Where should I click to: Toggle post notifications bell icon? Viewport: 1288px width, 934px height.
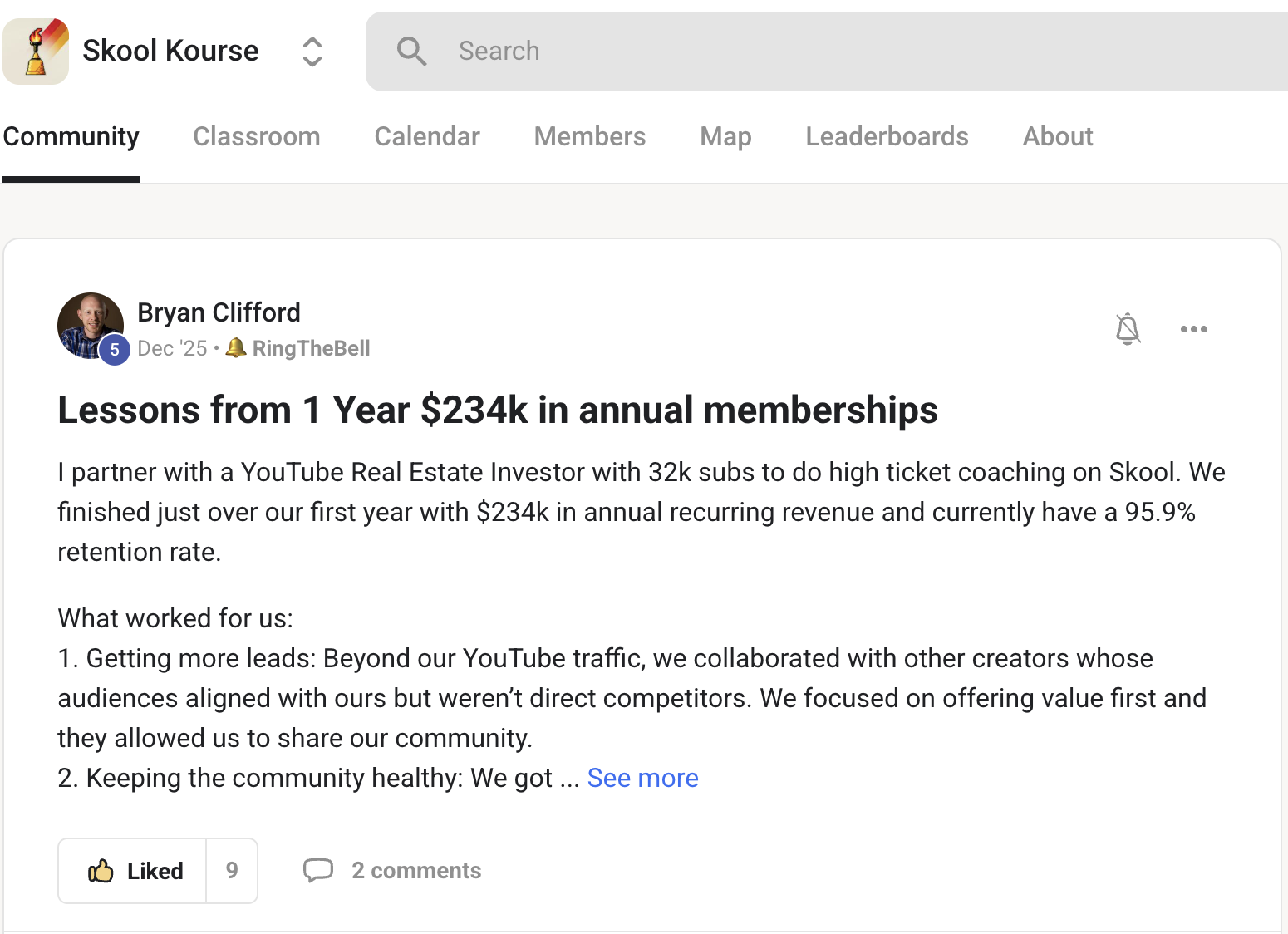pos(1128,329)
